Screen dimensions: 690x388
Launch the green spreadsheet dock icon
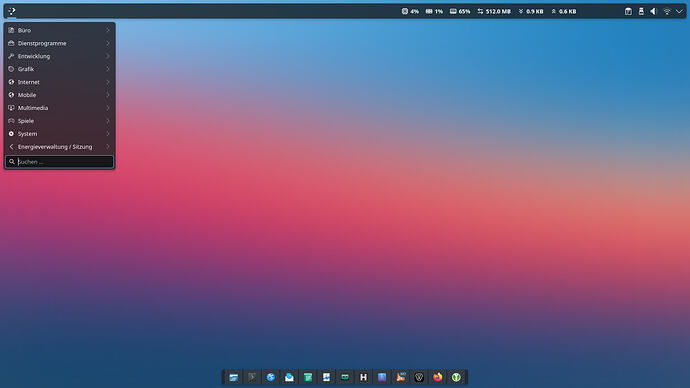coord(308,377)
